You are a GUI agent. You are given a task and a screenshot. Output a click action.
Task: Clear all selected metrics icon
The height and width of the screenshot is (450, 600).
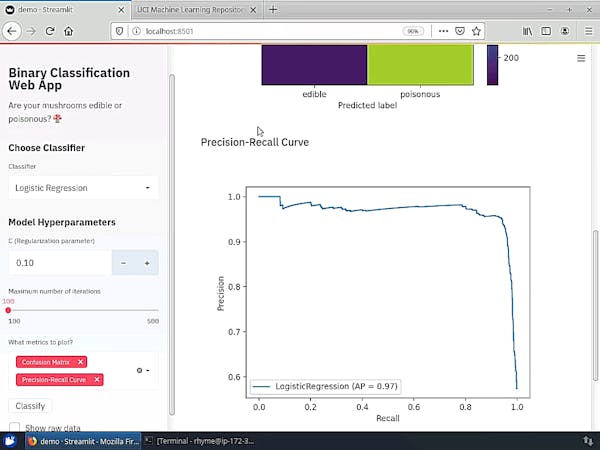[139, 370]
